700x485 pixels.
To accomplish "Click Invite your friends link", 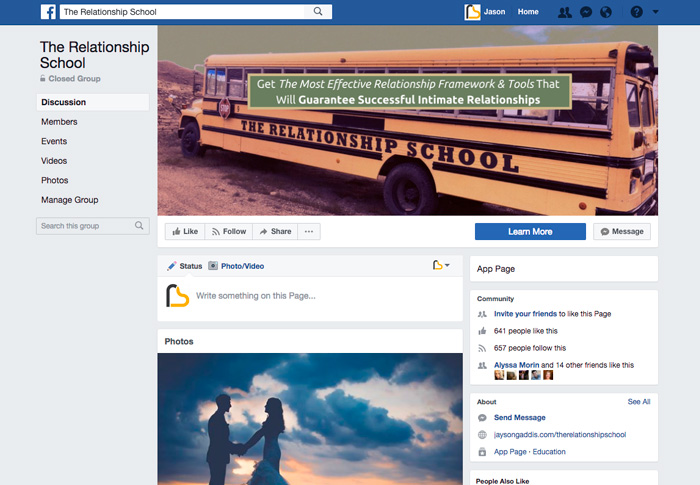I will click(x=525, y=314).
